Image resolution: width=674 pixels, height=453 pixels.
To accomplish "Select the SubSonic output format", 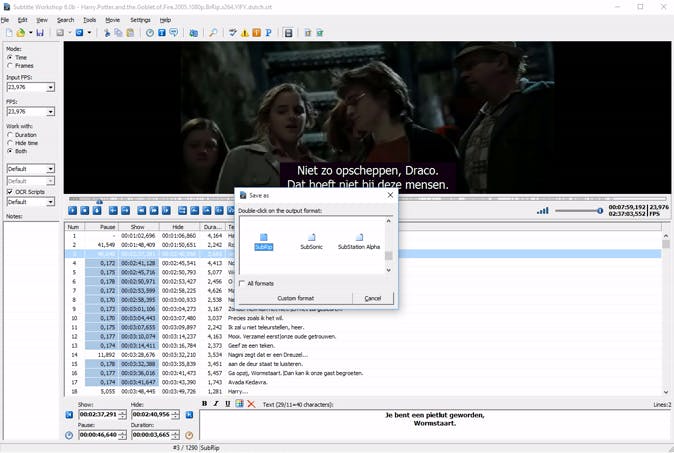I will point(311,242).
